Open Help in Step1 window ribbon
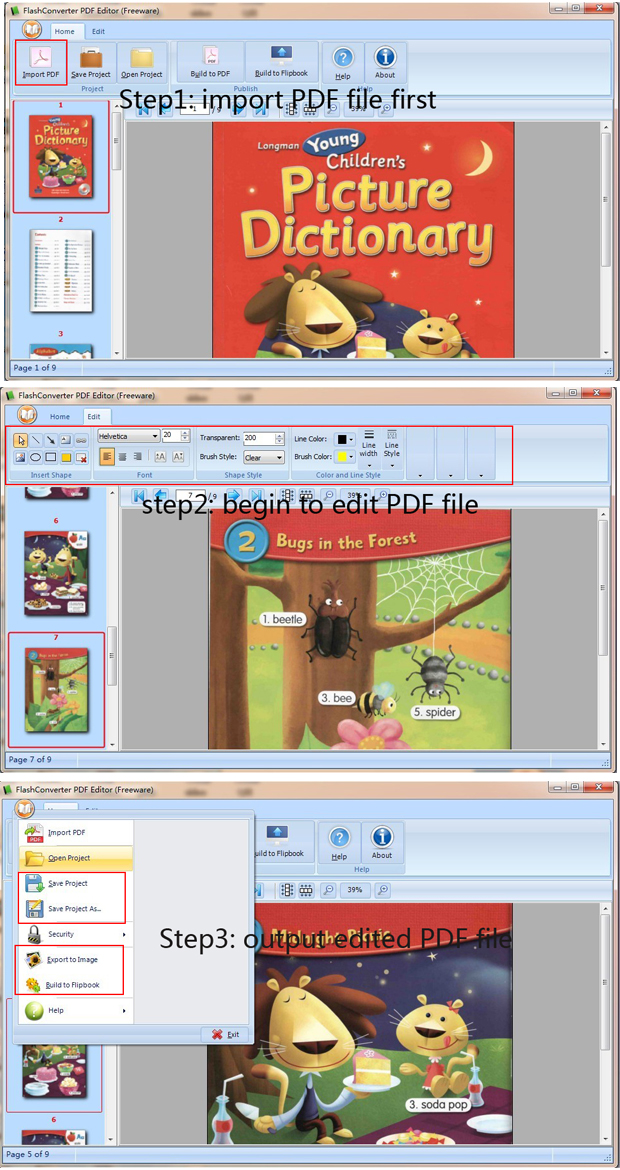Screen dimensions: 620x1170 tap(343, 62)
